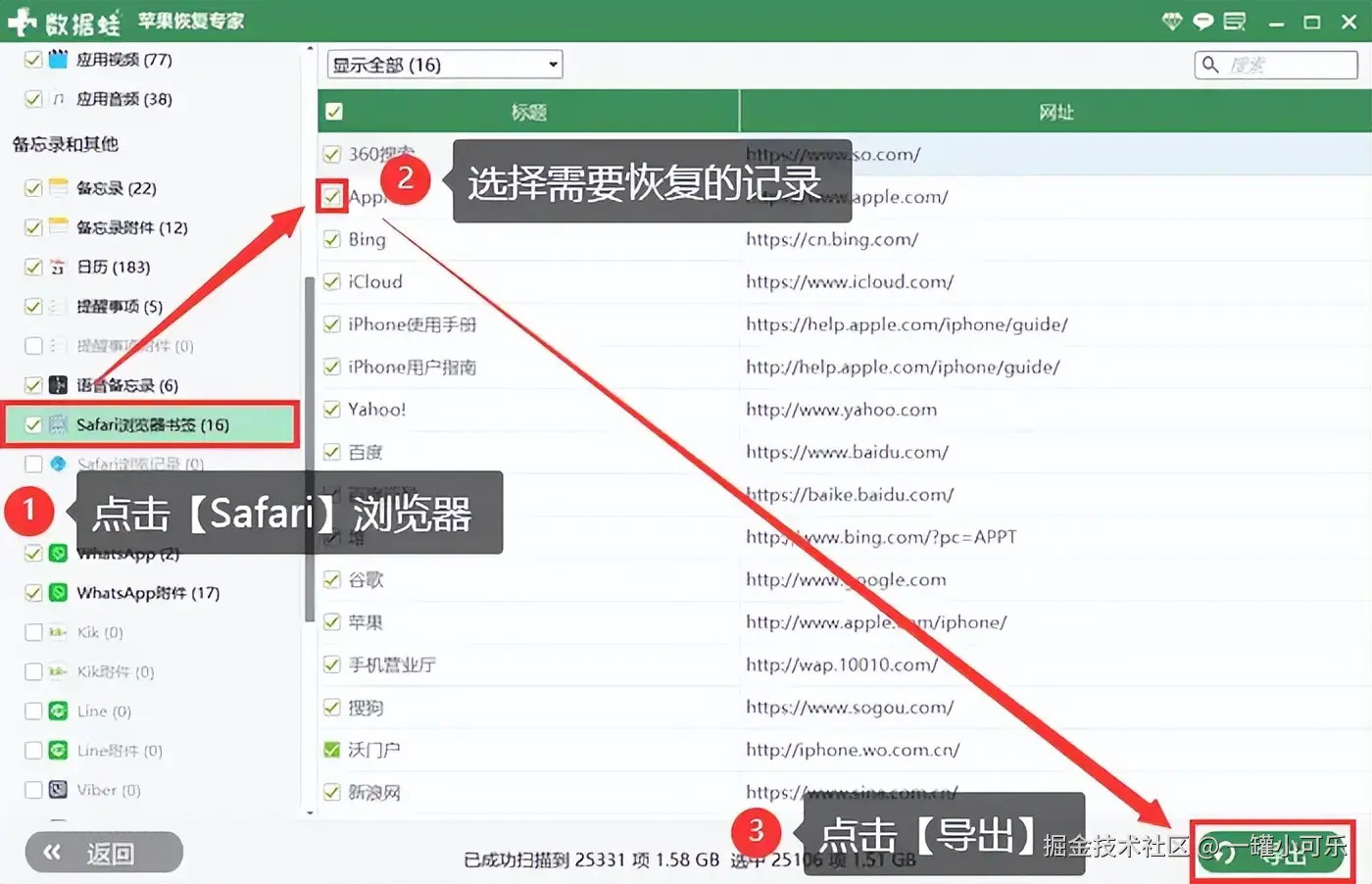Click the 备忘录附件 notes icon
The height and width of the screenshot is (884, 1372).
coord(58,226)
